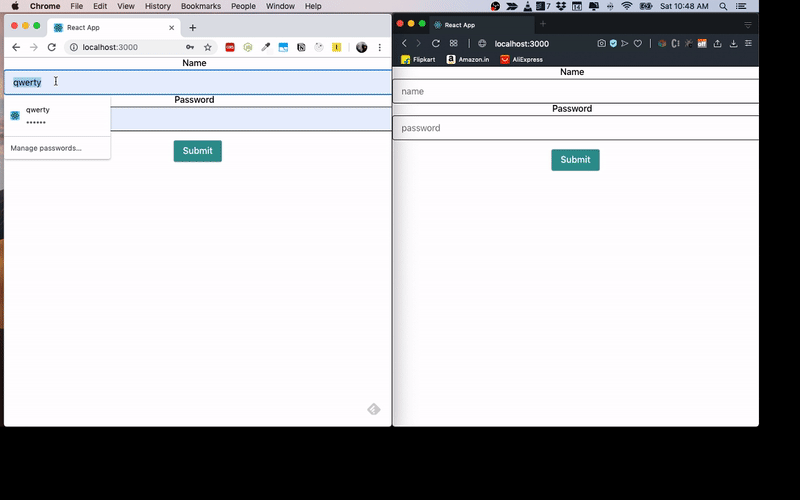Expand Opera's tab list menu at top right
Image resolution: width=800 pixels, height=500 pixels.
coord(747,24)
